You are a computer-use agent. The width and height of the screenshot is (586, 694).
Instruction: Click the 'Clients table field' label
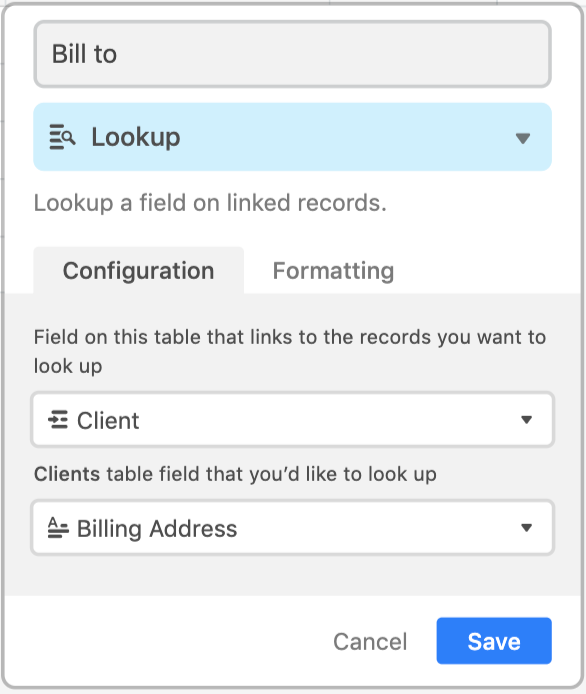[235, 474]
